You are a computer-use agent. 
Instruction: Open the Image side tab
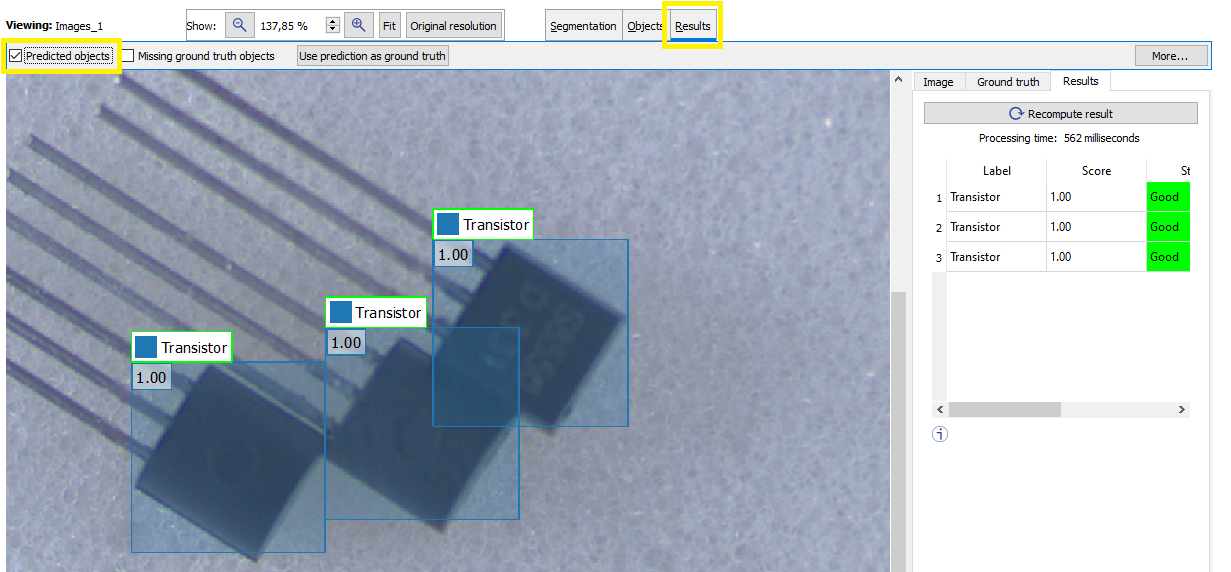point(937,82)
